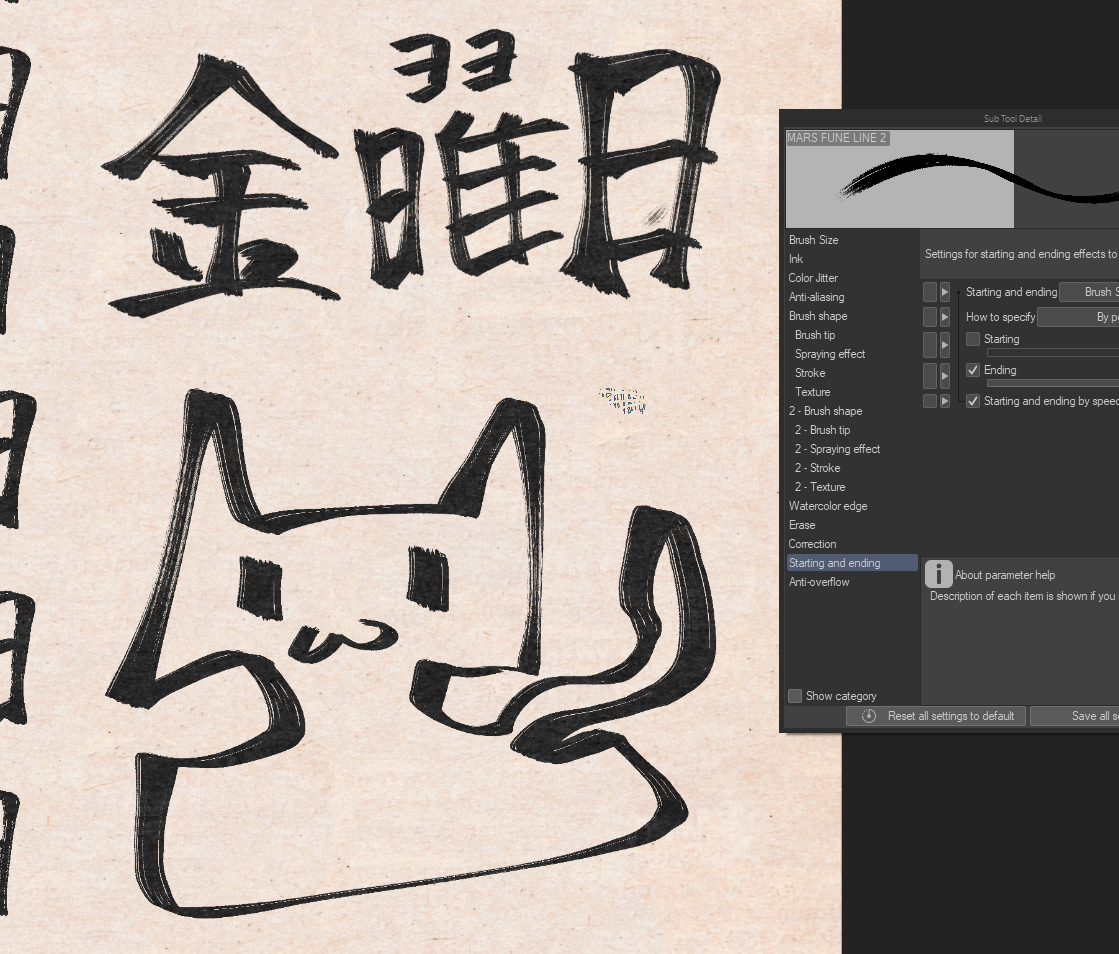Adjust the Starting amount slider
This screenshot has width=1119, height=954.
click(1053, 352)
